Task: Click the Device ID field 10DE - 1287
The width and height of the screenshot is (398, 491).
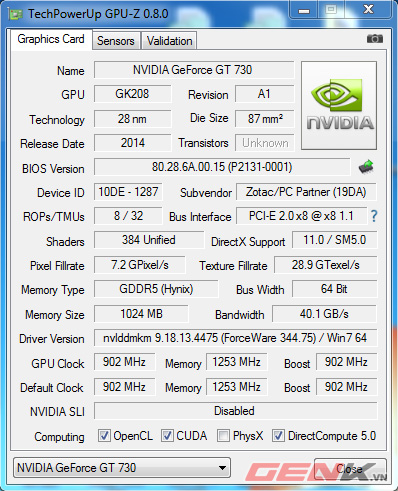Action: 128,192
